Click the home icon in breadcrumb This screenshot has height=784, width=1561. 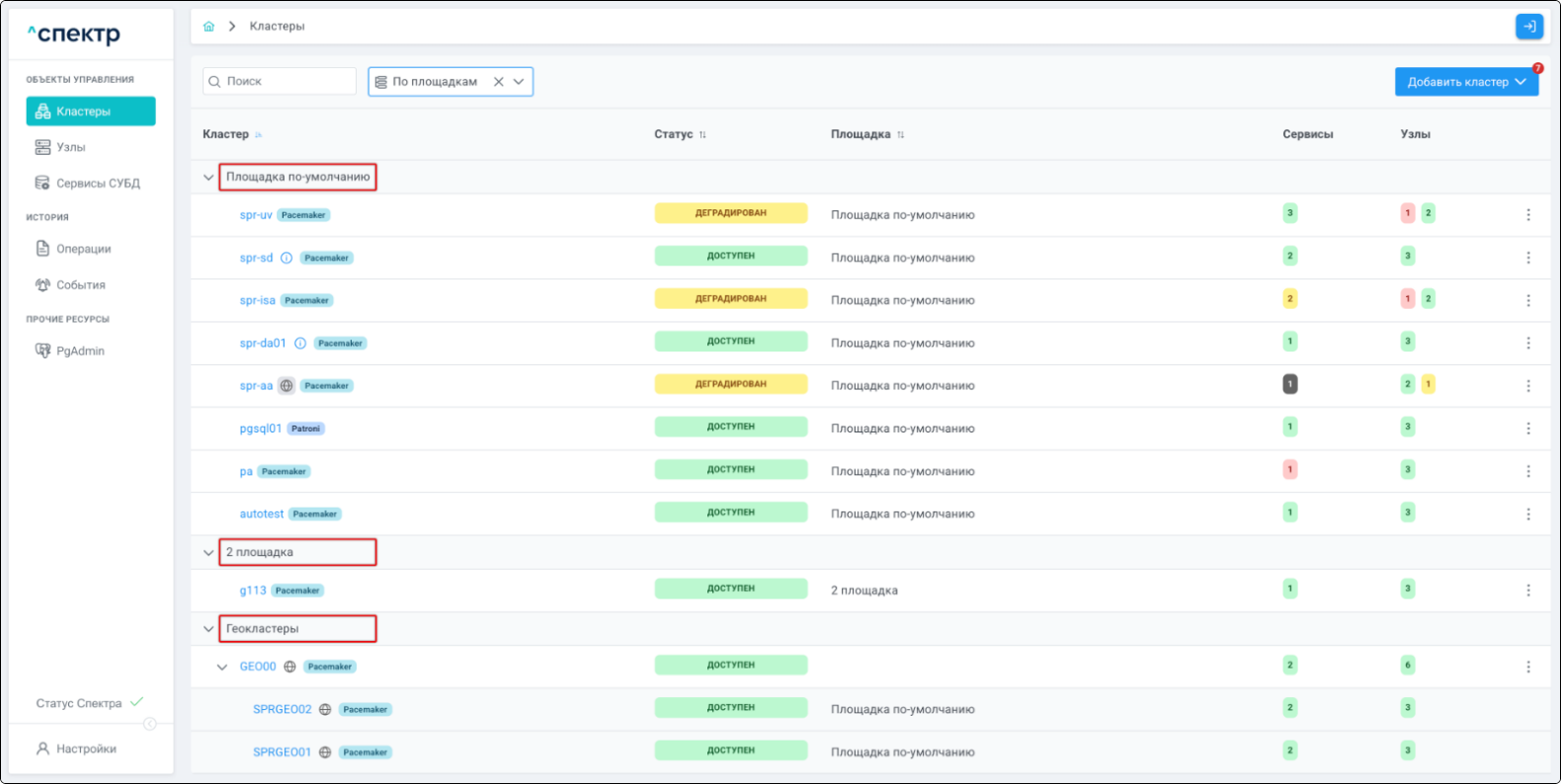click(208, 27)
